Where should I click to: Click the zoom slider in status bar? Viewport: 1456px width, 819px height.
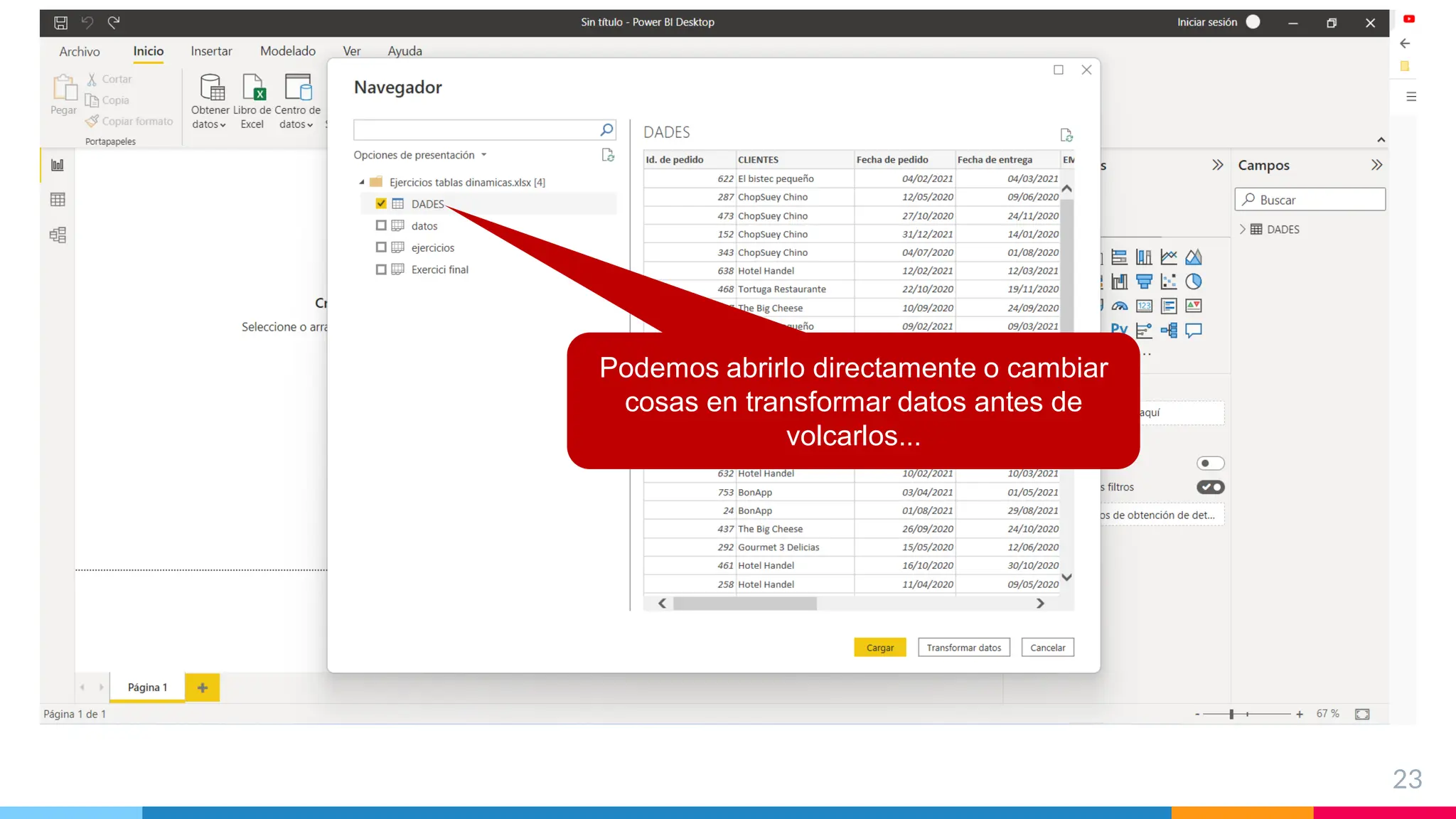(x=1231, y=714)
